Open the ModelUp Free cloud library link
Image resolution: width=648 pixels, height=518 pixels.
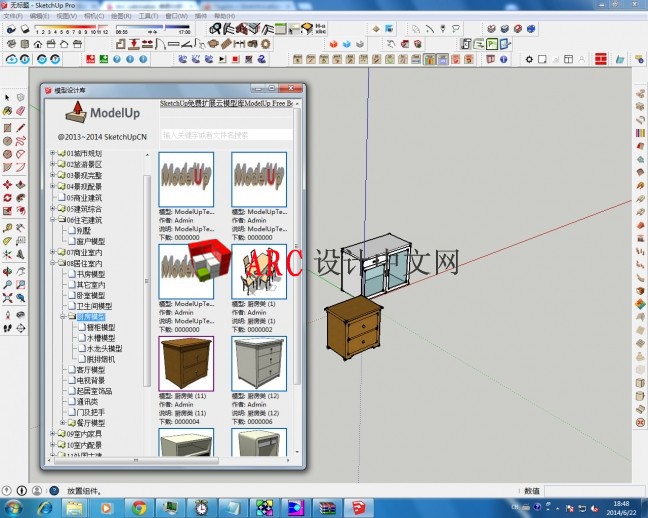coord(226,103)
